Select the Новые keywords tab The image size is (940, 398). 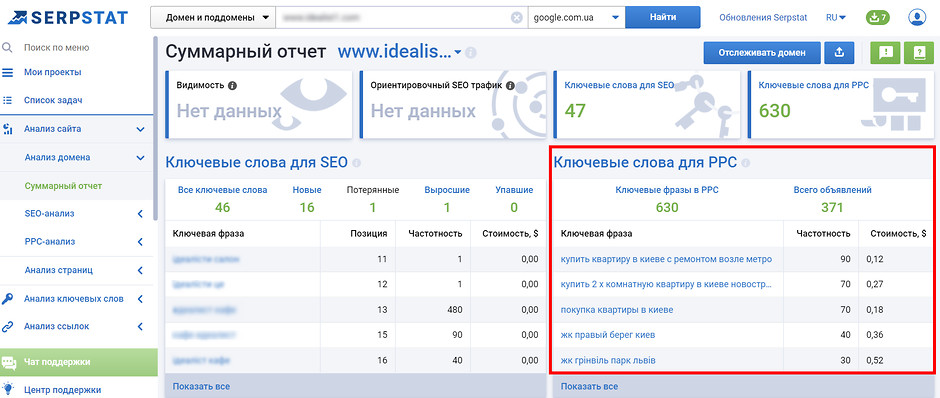(x=307, y=190)
